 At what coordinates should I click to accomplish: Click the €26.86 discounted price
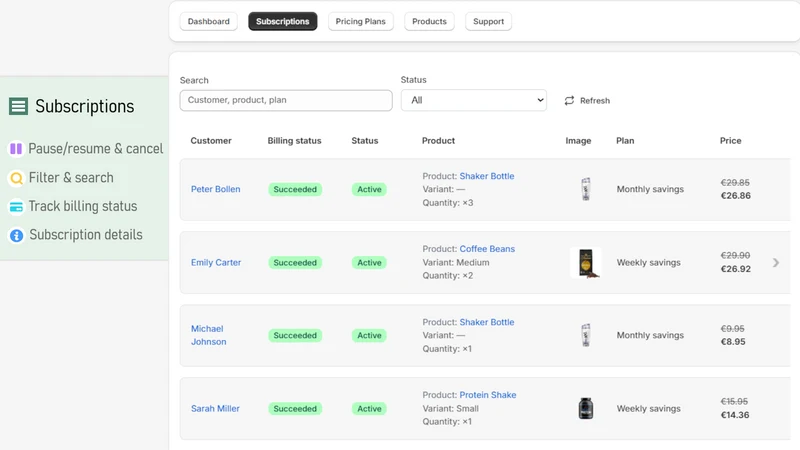point(735,196)
